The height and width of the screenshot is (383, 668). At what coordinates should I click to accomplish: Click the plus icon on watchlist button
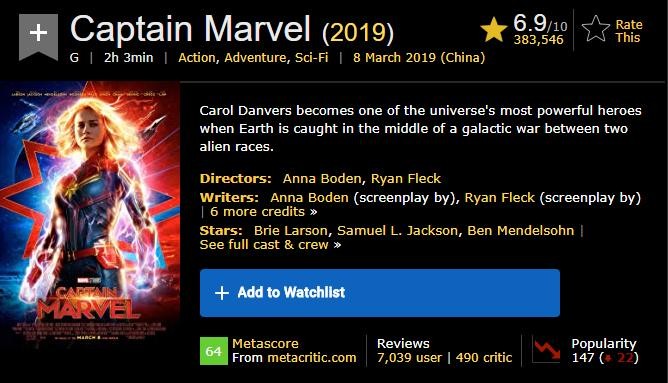222,293
